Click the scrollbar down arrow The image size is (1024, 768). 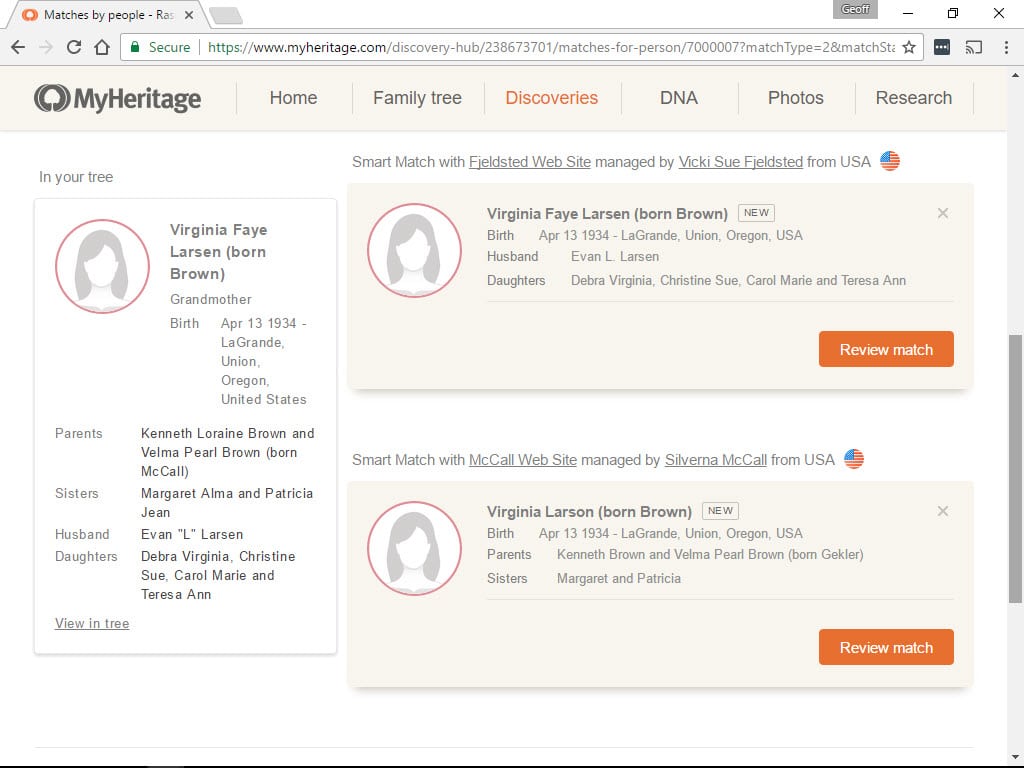click(1015, 756)
